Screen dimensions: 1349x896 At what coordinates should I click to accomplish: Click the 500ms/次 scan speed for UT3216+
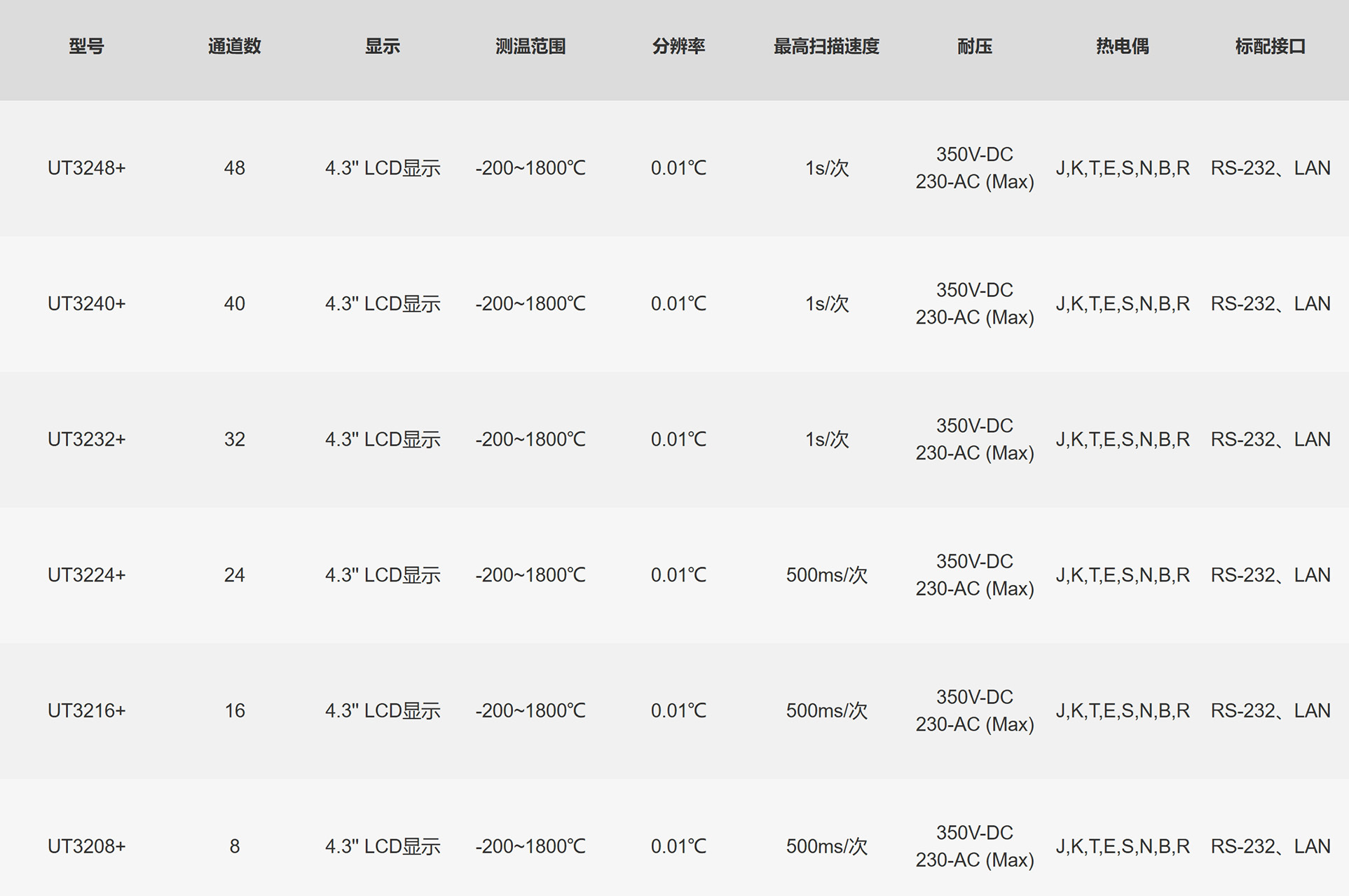pos(826,710)
